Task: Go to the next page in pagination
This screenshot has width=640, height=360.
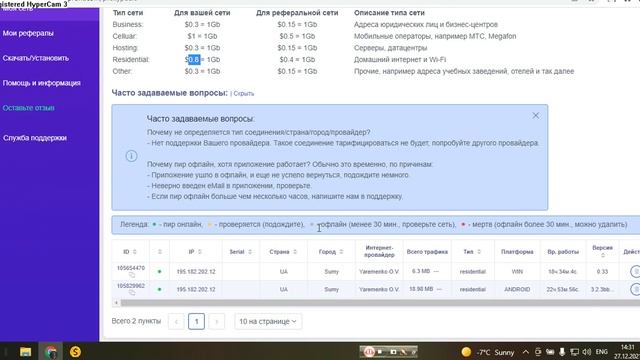Action: 216,322
